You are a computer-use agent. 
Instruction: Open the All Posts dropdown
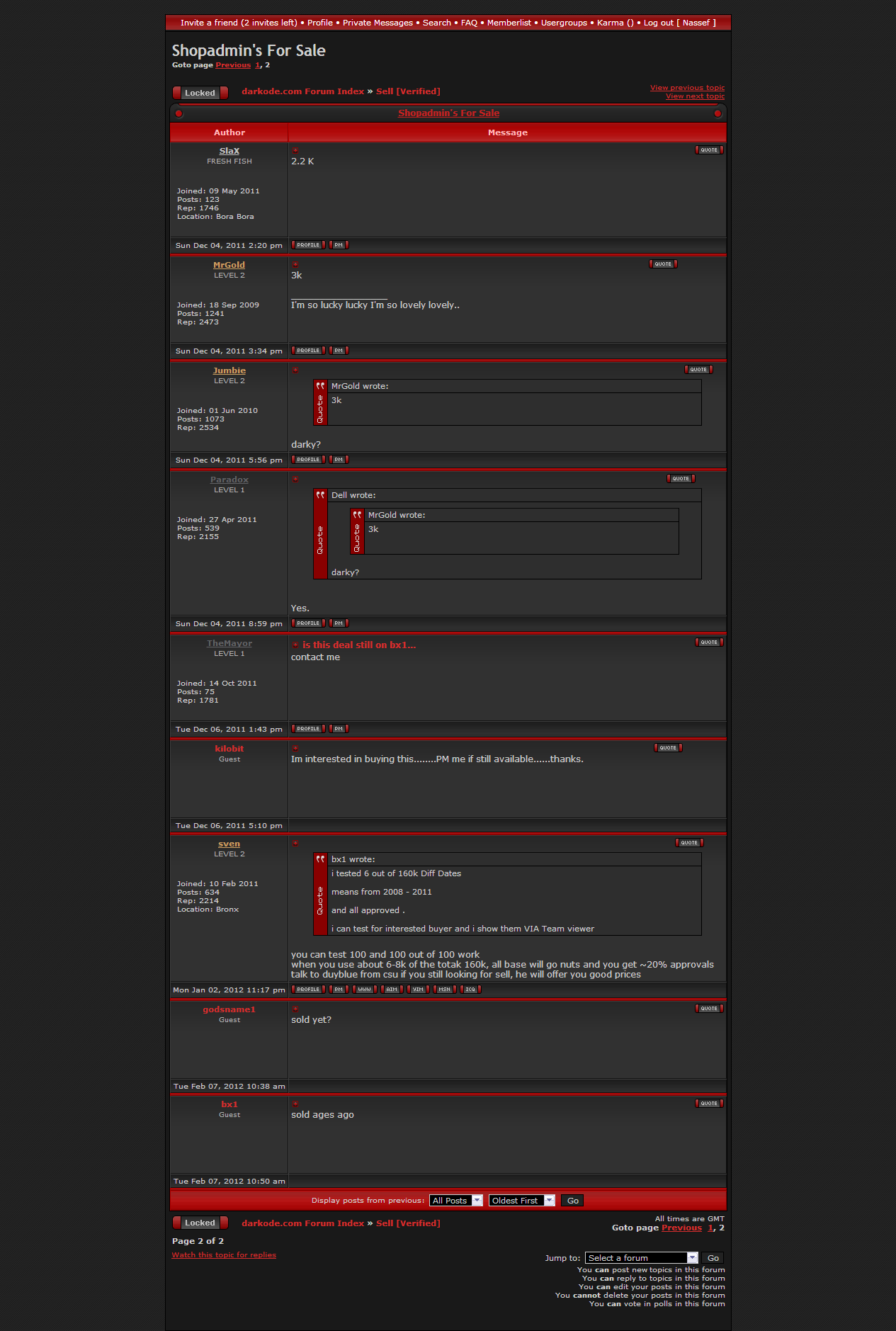(455, 1201)
